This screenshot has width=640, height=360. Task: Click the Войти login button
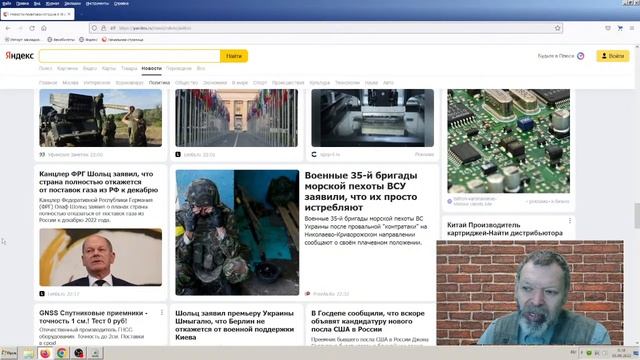coord(613,56)
